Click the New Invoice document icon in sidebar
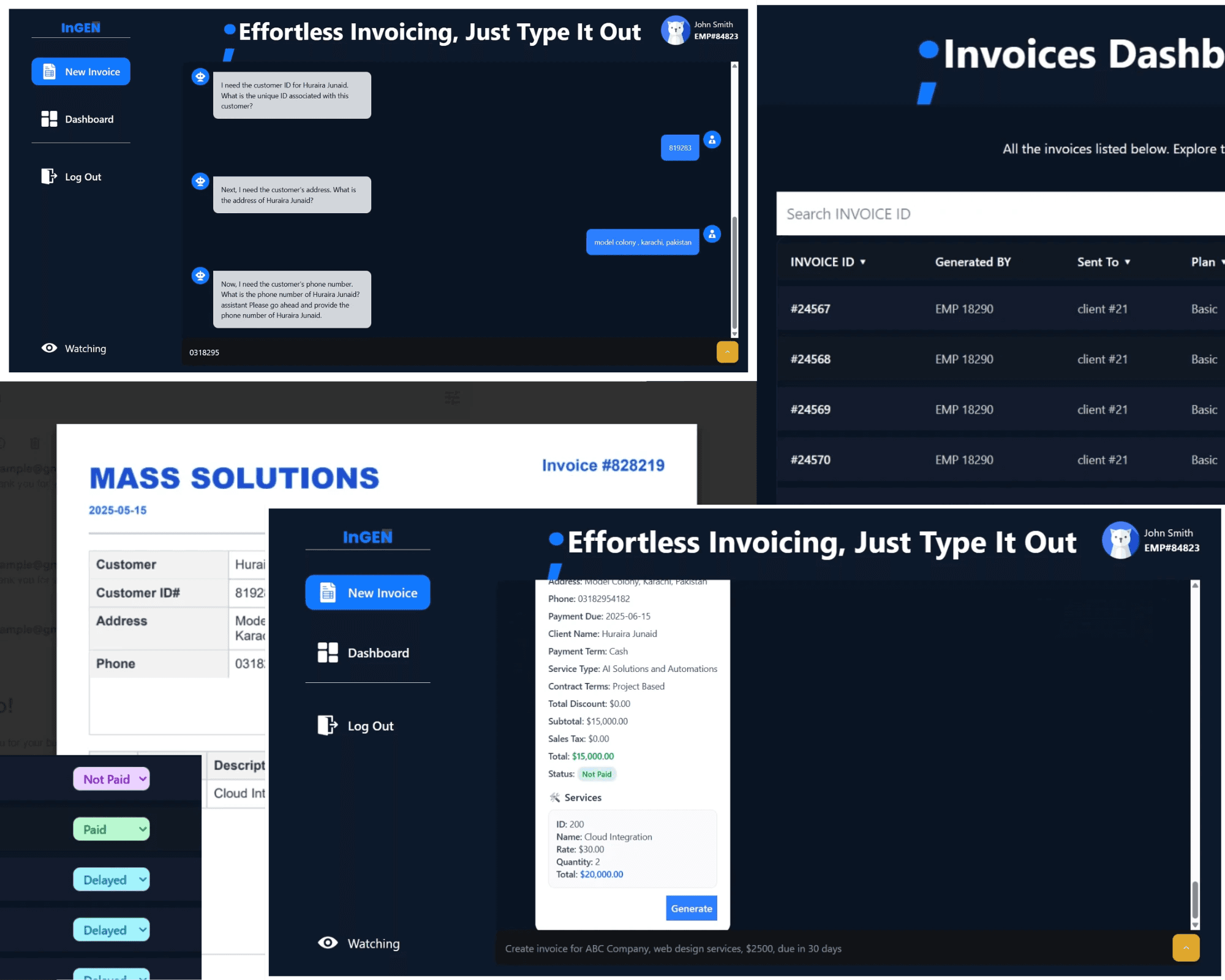The image size is (1225, 980). (50, 71)
